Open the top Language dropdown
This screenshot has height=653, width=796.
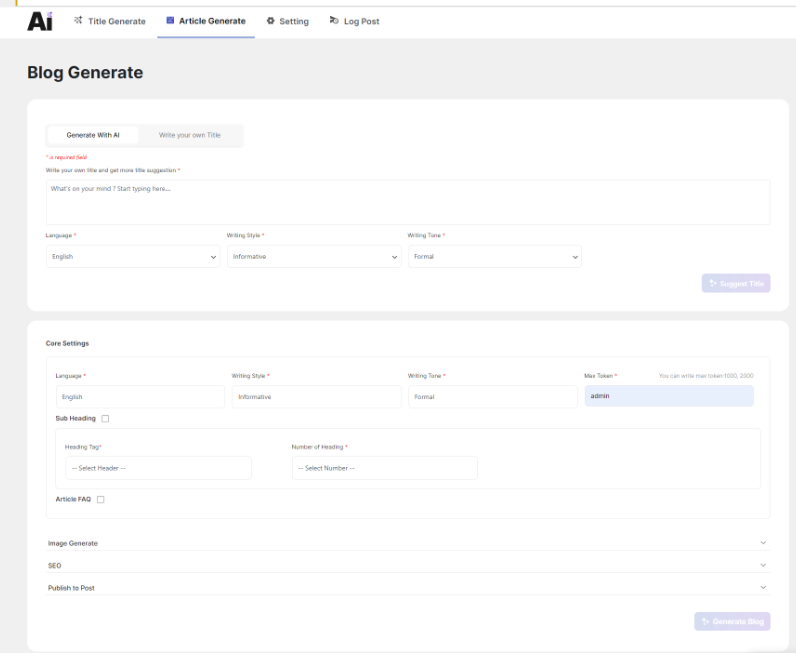click(x=133, y=256)
